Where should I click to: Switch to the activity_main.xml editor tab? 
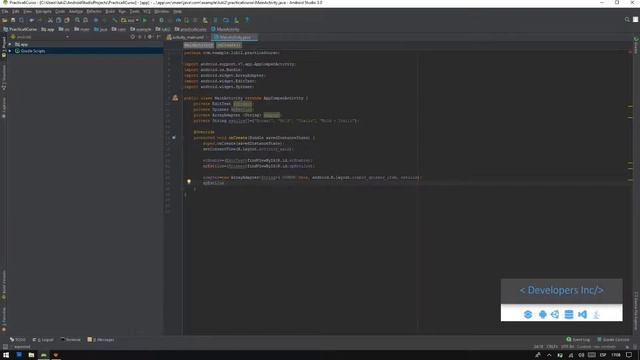(188, 37)
